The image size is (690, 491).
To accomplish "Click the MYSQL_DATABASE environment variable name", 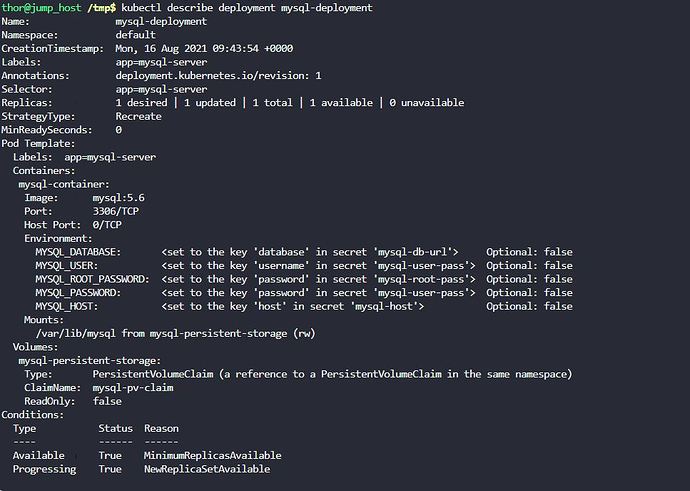I will (x=77, y=251).
